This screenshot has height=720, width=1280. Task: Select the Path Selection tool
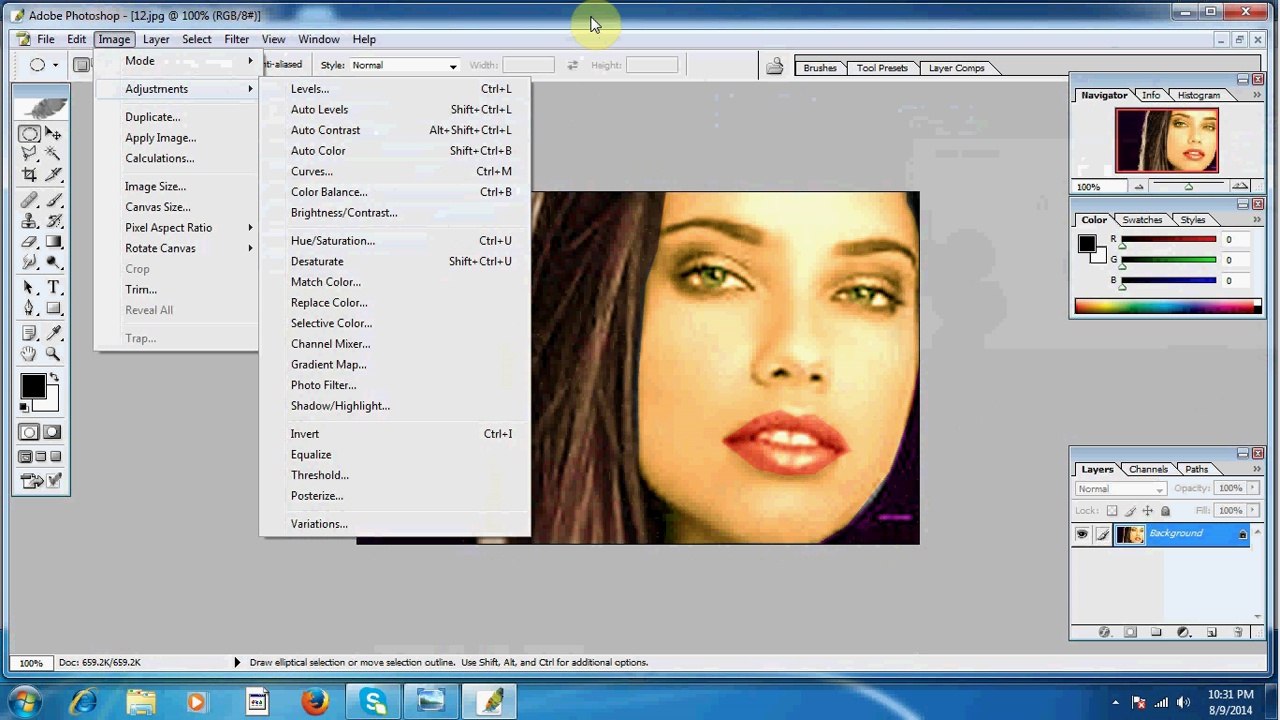29,288
